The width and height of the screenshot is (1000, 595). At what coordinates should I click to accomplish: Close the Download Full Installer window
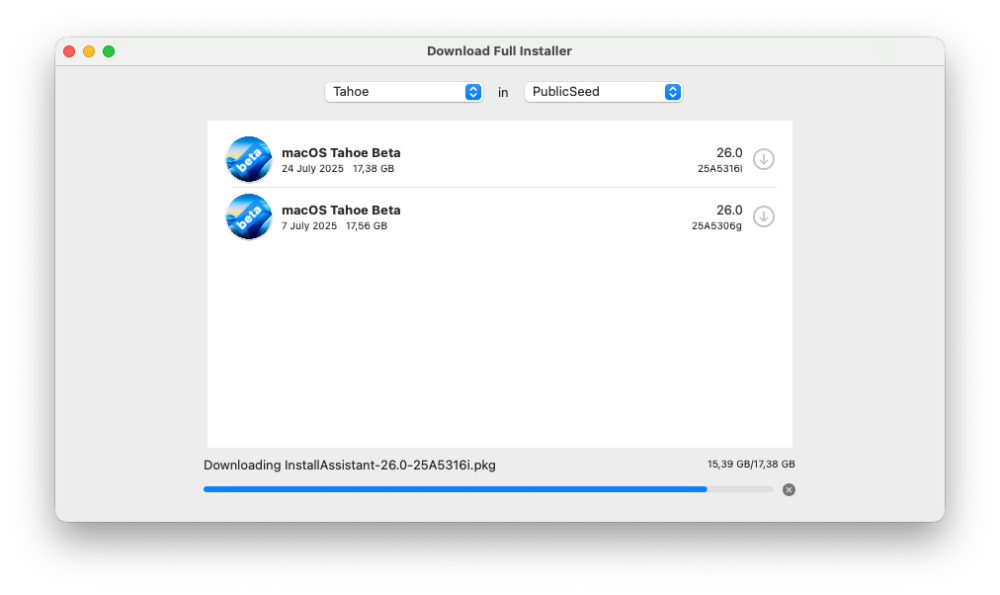point(70,51)
